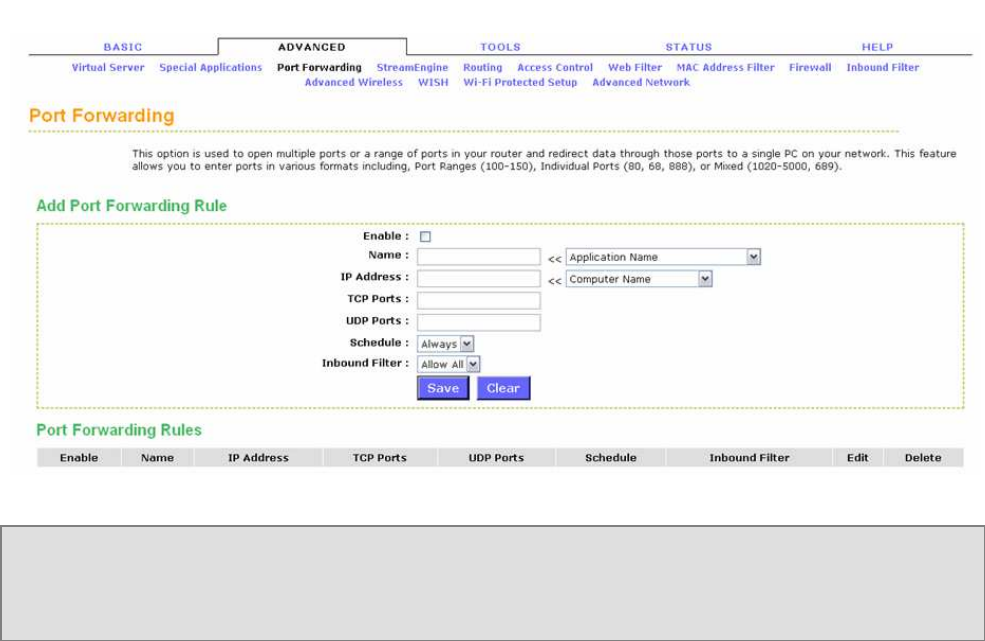985x641 pixels.
Task: Go to the STATUS tab
Action: tap(688, 47)
